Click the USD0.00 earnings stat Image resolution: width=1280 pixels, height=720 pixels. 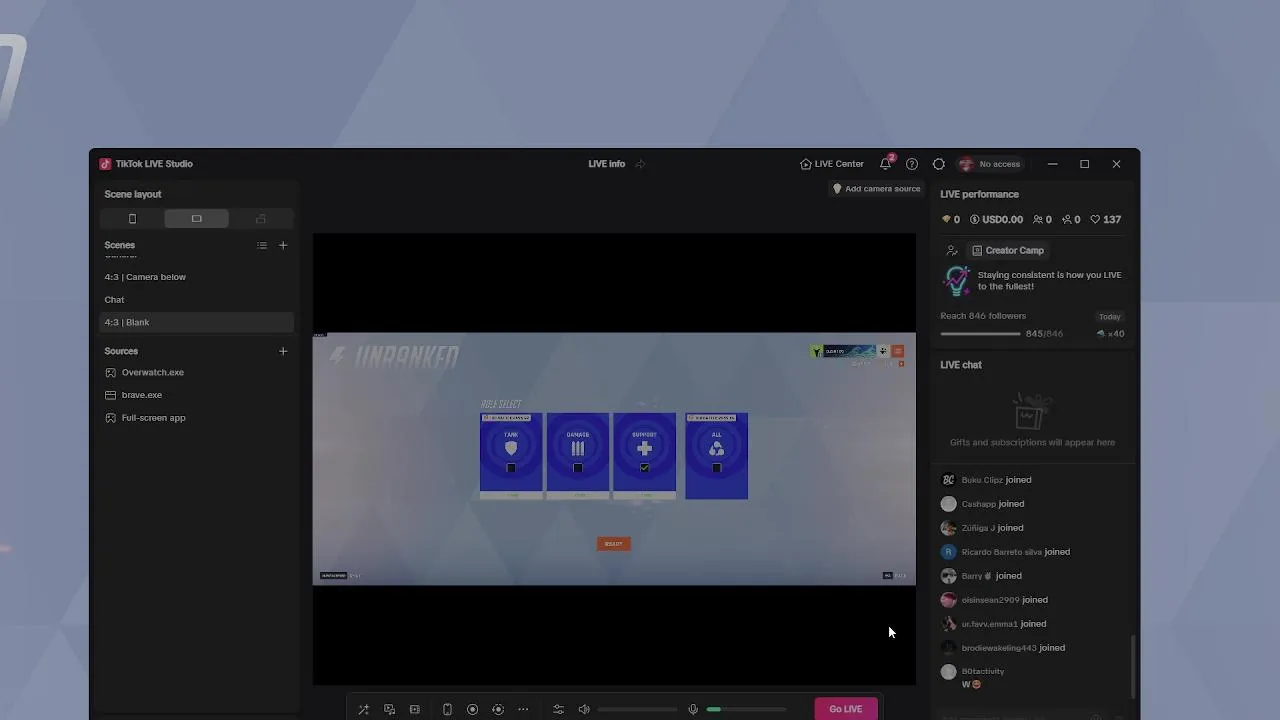(997, 219)
